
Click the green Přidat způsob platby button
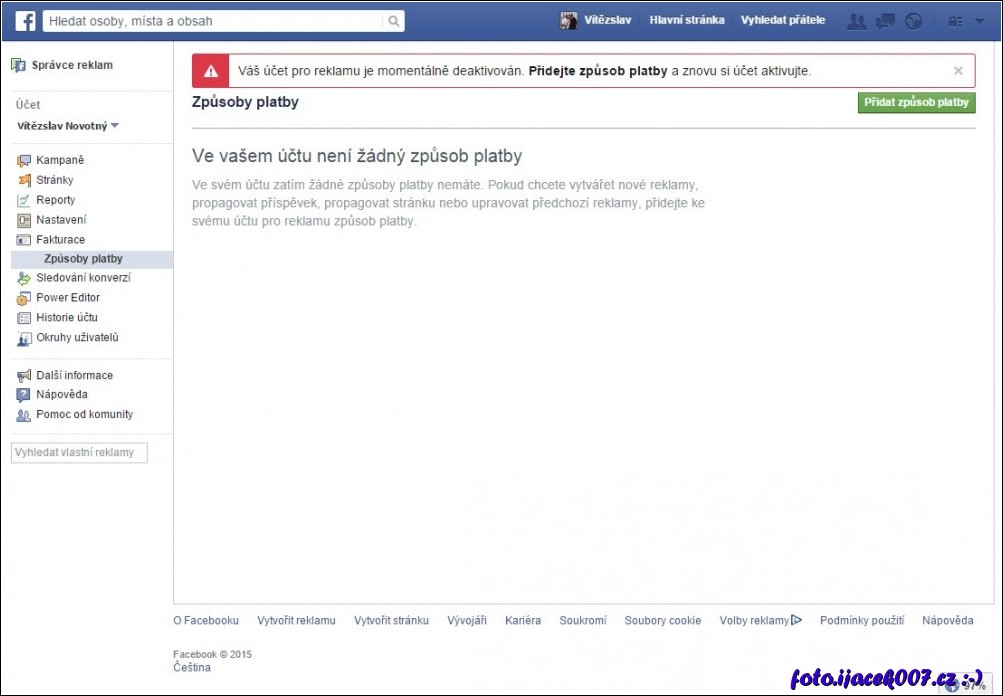pos(916,103)
